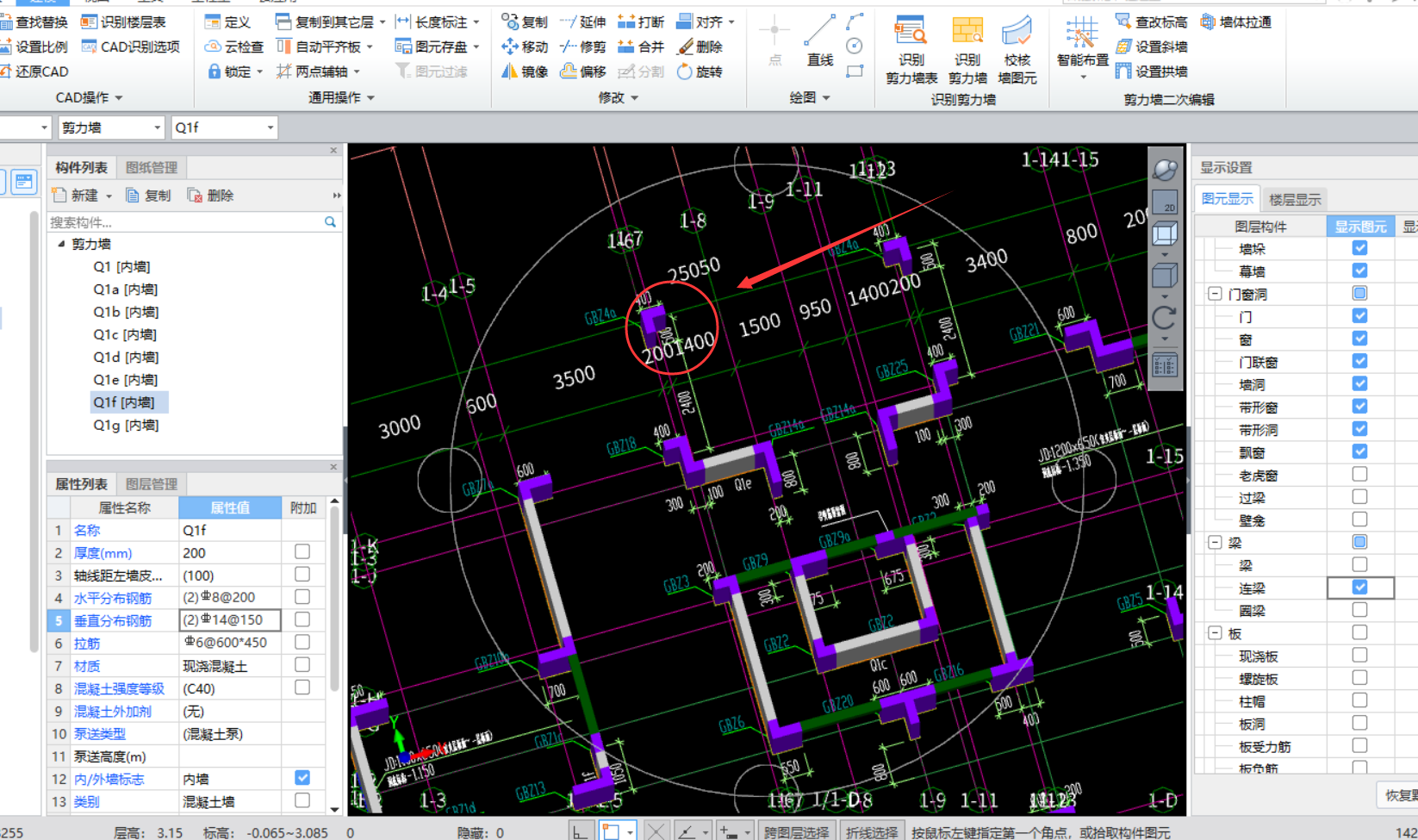Image resolution: width=1418 pixels, height=840 pixels.
Task: Click 识别剪力墙表 tool
Action: click(x=911, y=50)
